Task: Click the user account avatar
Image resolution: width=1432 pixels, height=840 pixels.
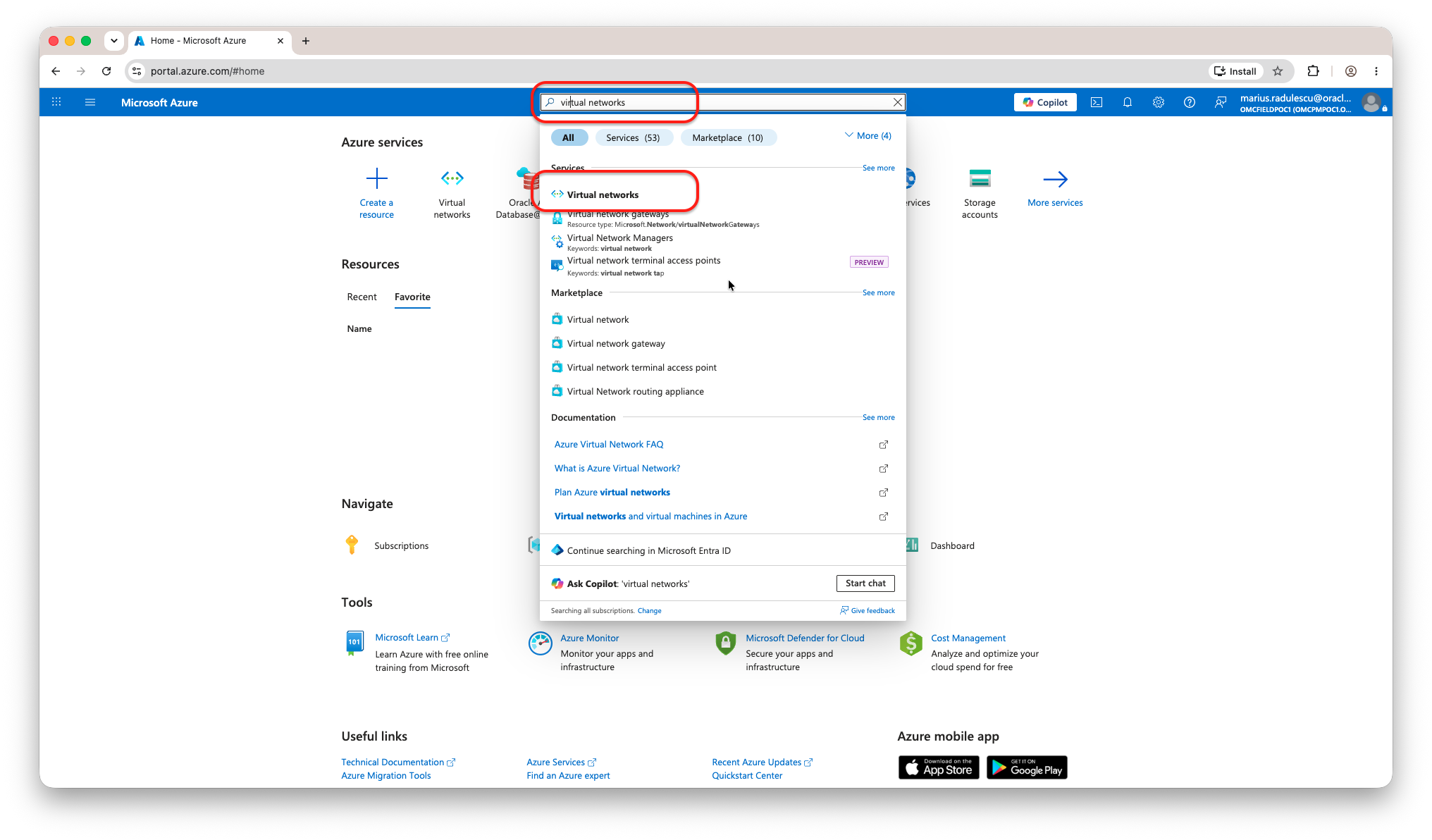Action: coord(1371,103)
